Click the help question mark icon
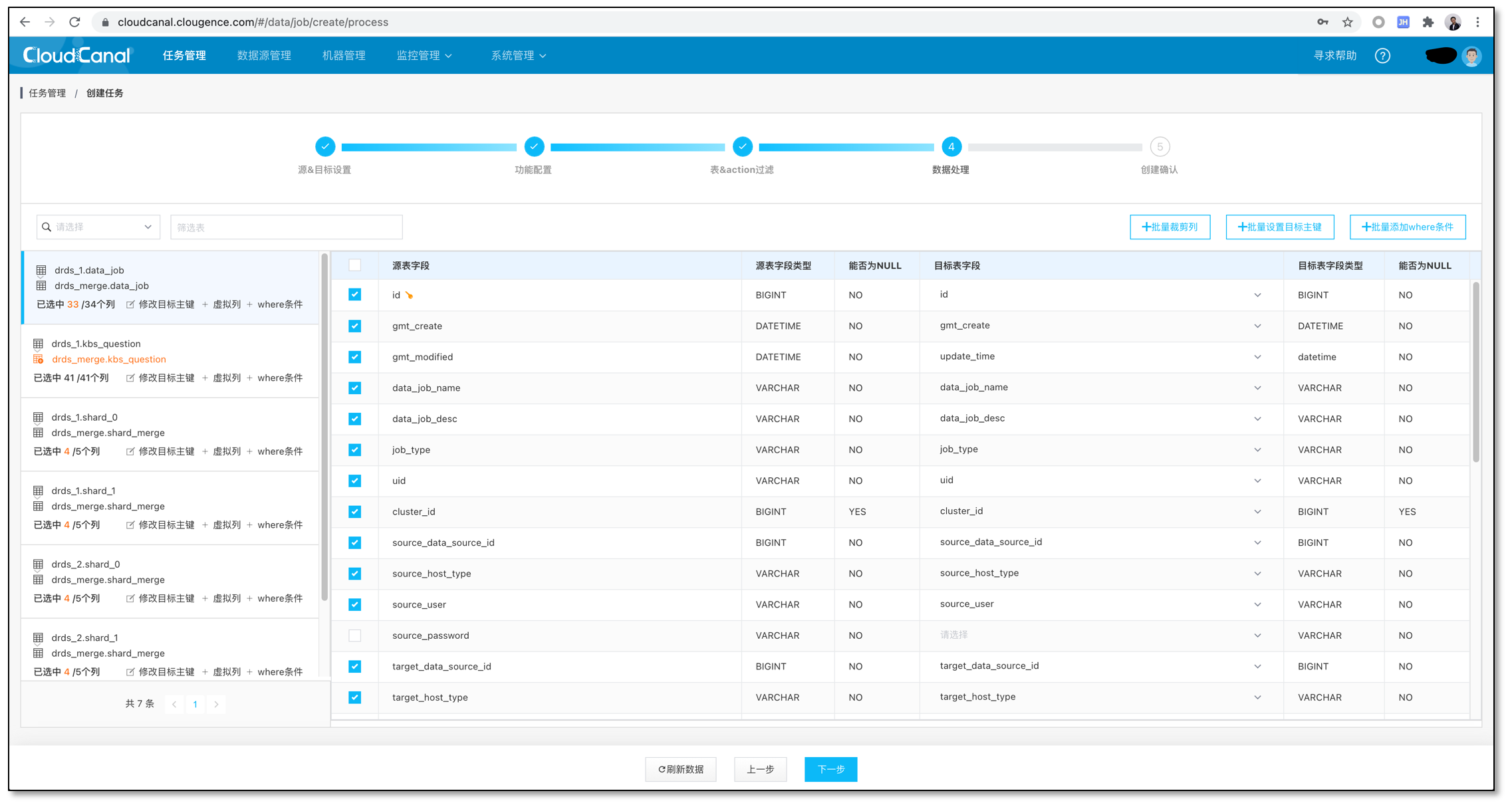The image size is (1512, 811). point(1382,56)
